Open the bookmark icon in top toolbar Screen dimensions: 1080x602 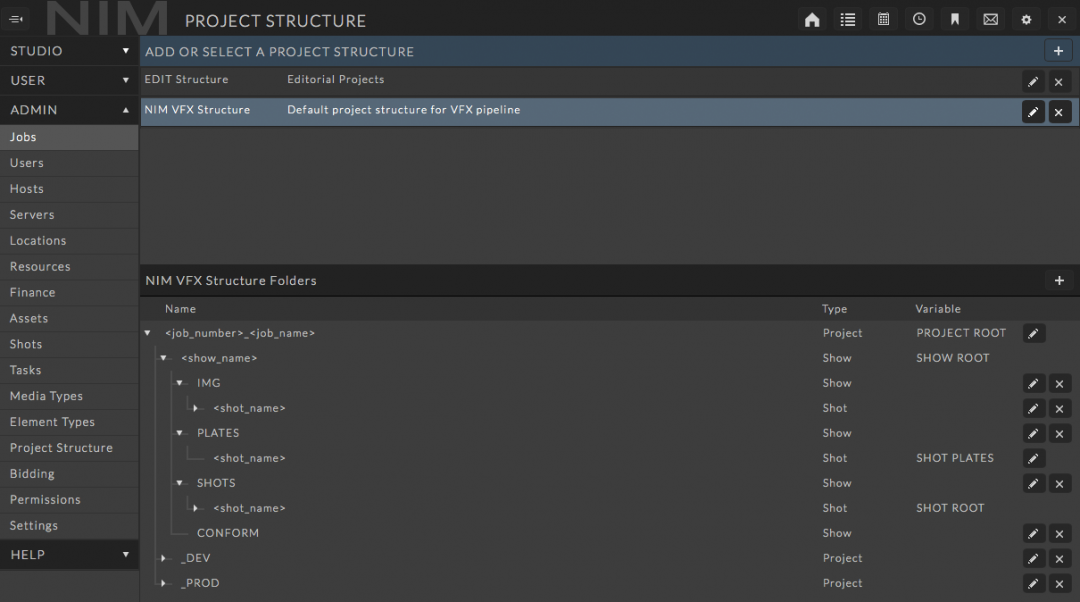coord(955,19)
